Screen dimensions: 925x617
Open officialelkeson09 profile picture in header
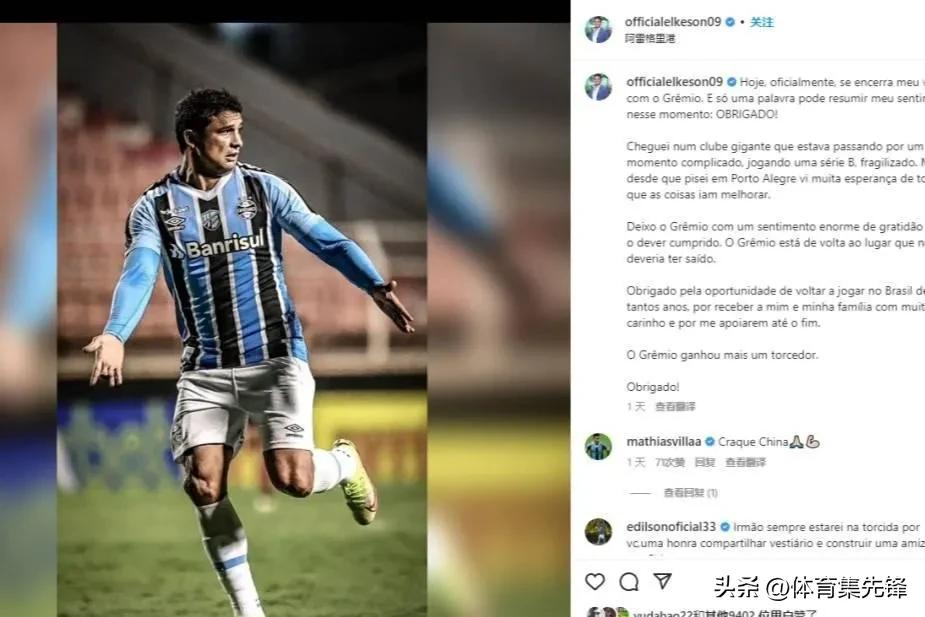pos(598,29)
